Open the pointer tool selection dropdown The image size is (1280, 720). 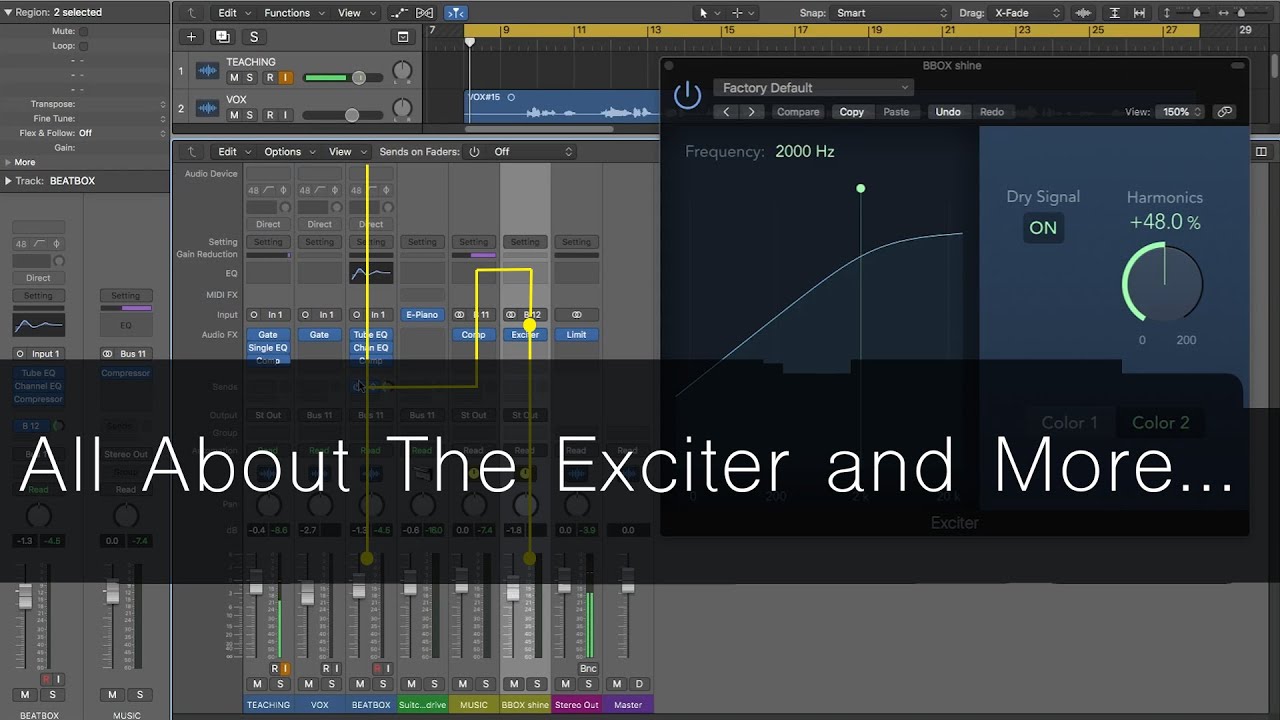709,13
